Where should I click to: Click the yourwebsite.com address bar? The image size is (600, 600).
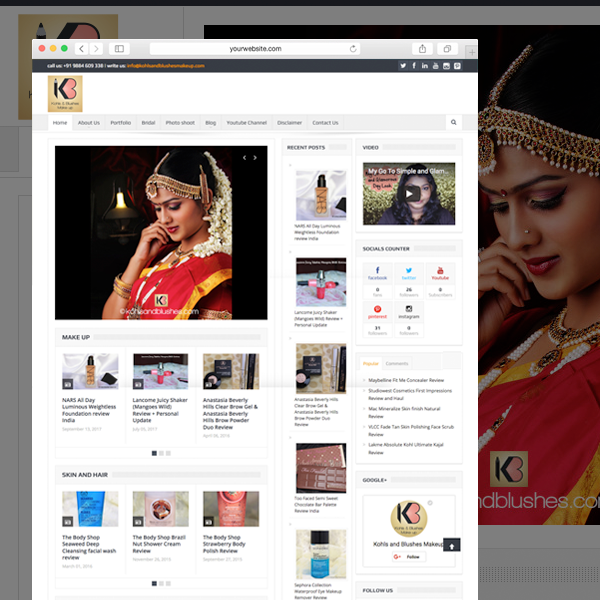[255, 49]
